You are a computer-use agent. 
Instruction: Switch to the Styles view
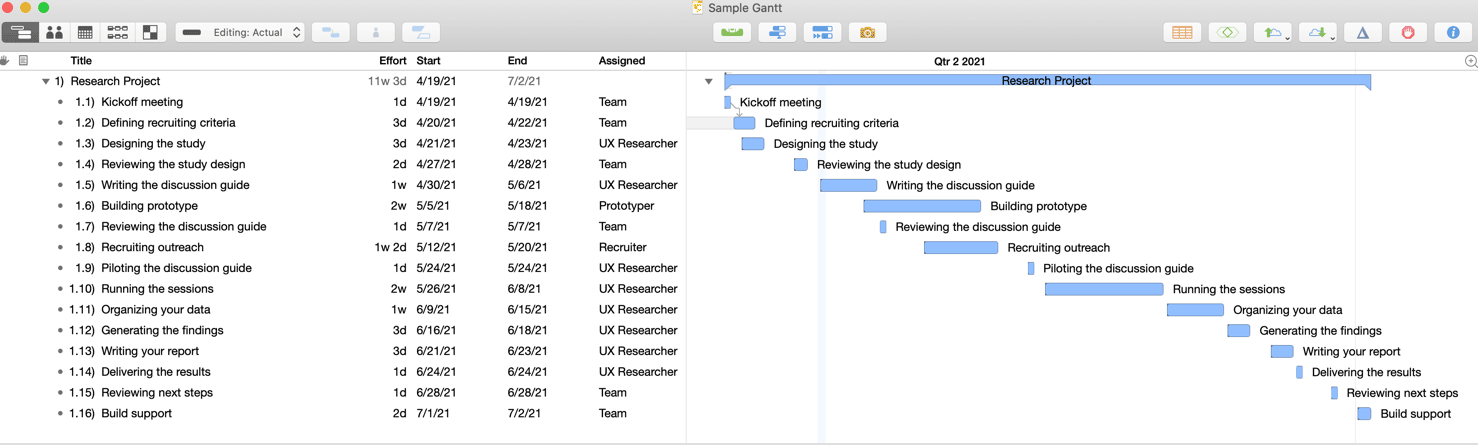coord(150,33)
